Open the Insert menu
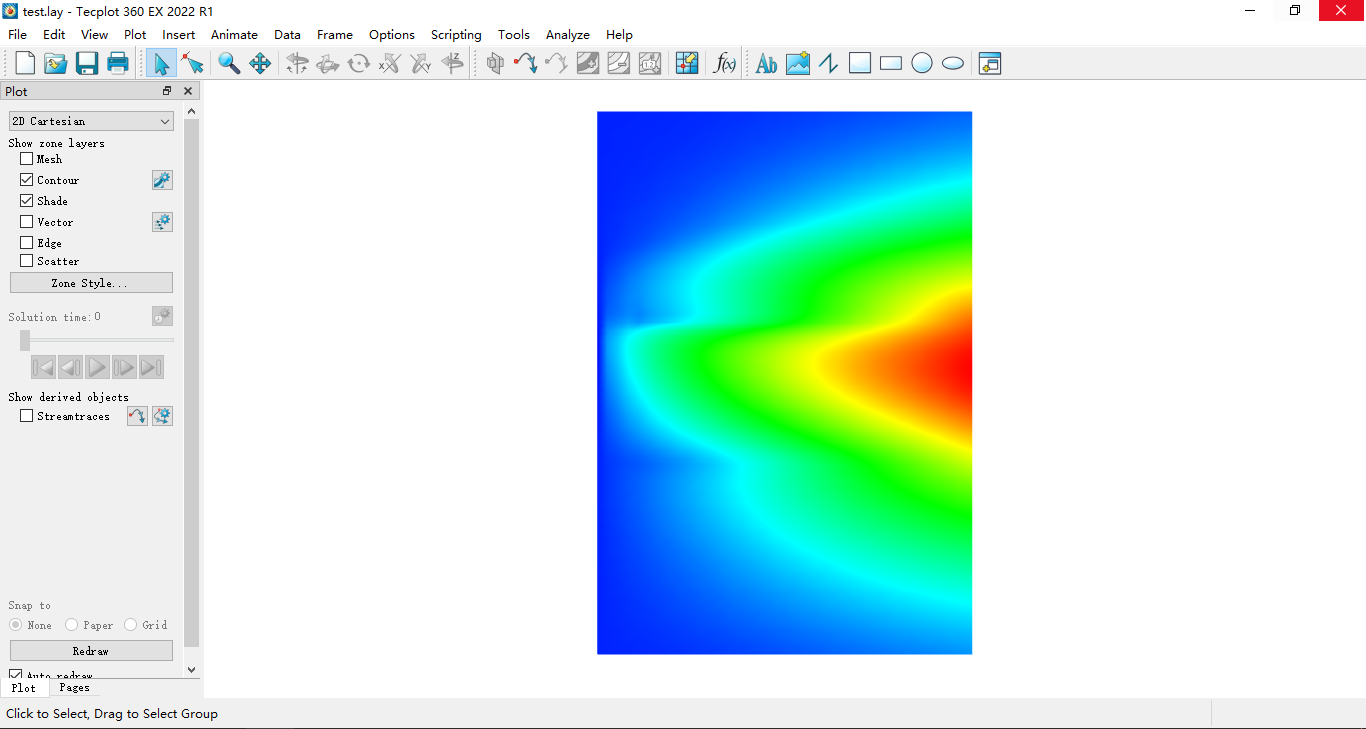This screenshot has height=729, width=1366. coord(179,34)
